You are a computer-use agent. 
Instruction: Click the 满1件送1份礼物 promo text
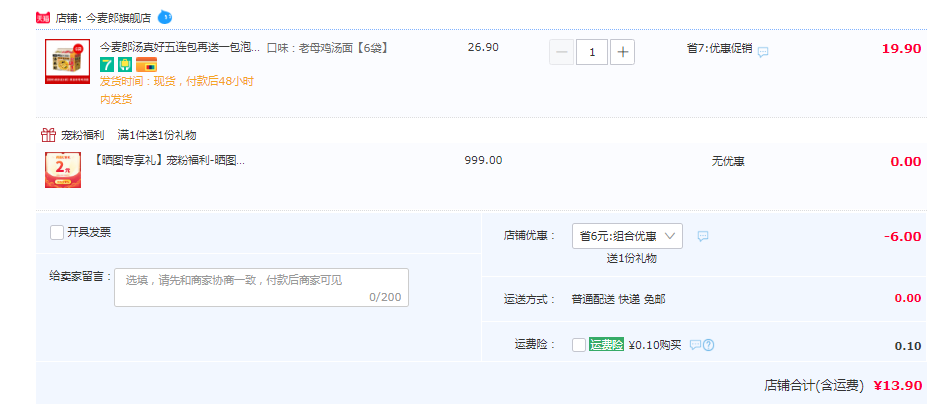tap(157, 135)
